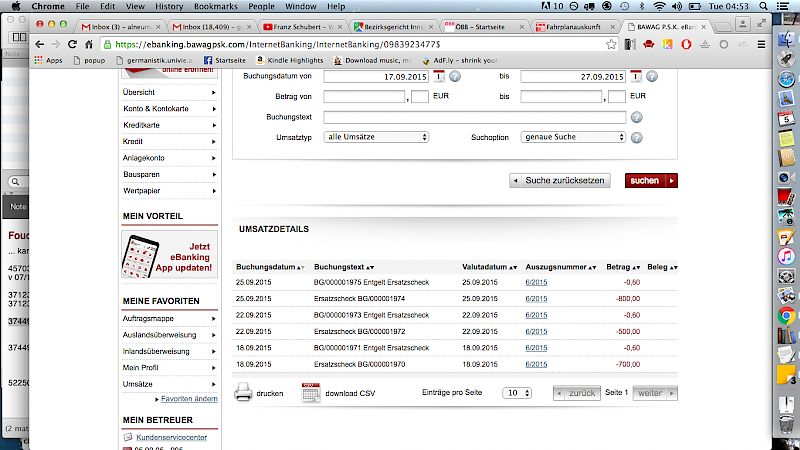Bookmark page with the star icon
The height and width of the screenshot is (450, 800).
tap(611, 44)
